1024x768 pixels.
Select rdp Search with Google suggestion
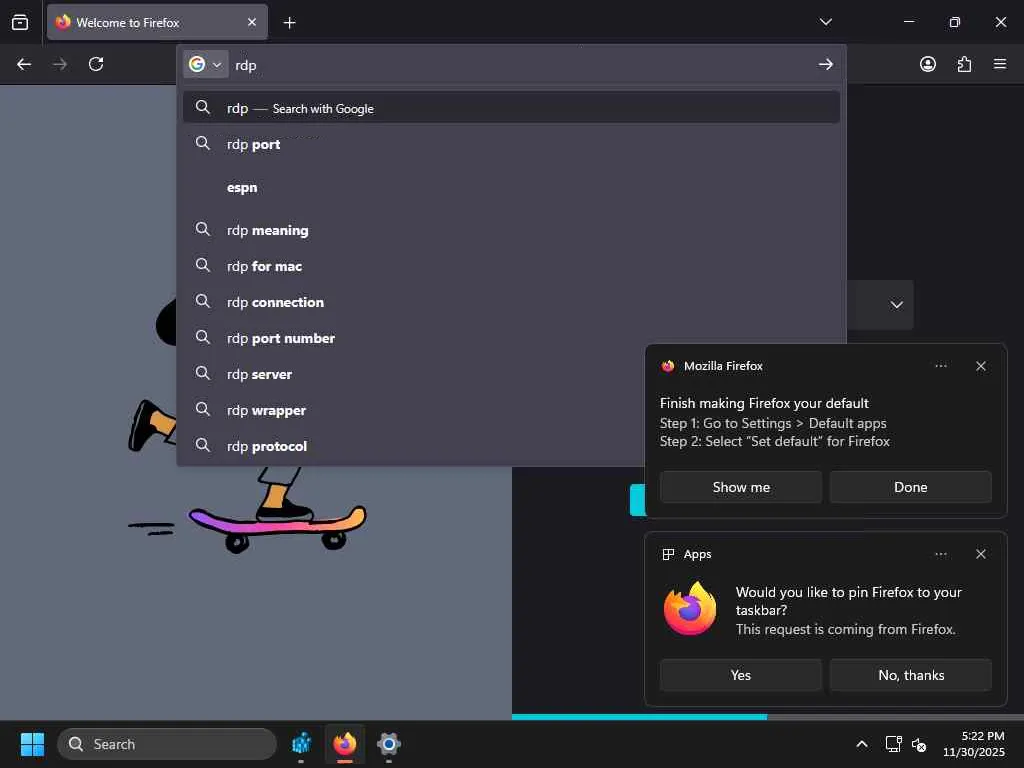[x=511, y=108]
